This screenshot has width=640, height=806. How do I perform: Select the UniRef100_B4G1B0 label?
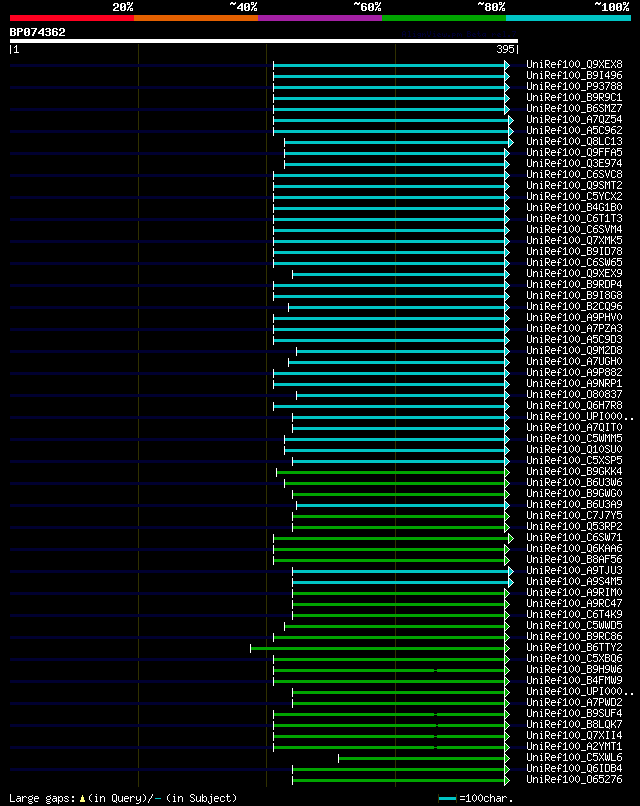pos(574,208)
